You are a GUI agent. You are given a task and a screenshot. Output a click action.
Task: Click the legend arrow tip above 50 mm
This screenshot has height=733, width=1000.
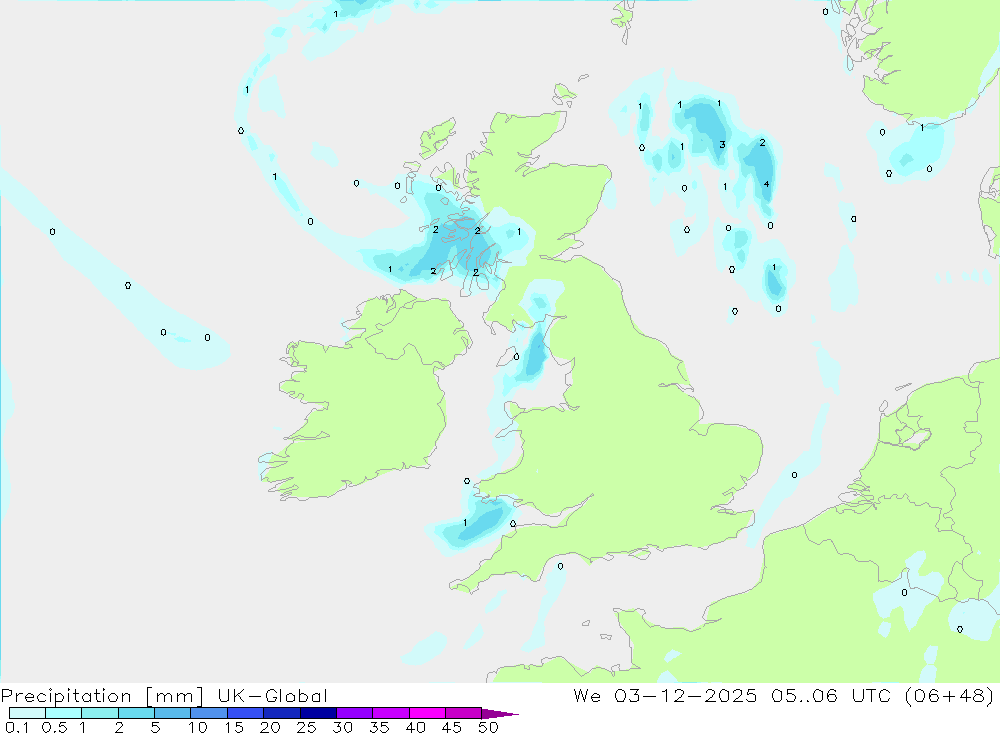500,714
